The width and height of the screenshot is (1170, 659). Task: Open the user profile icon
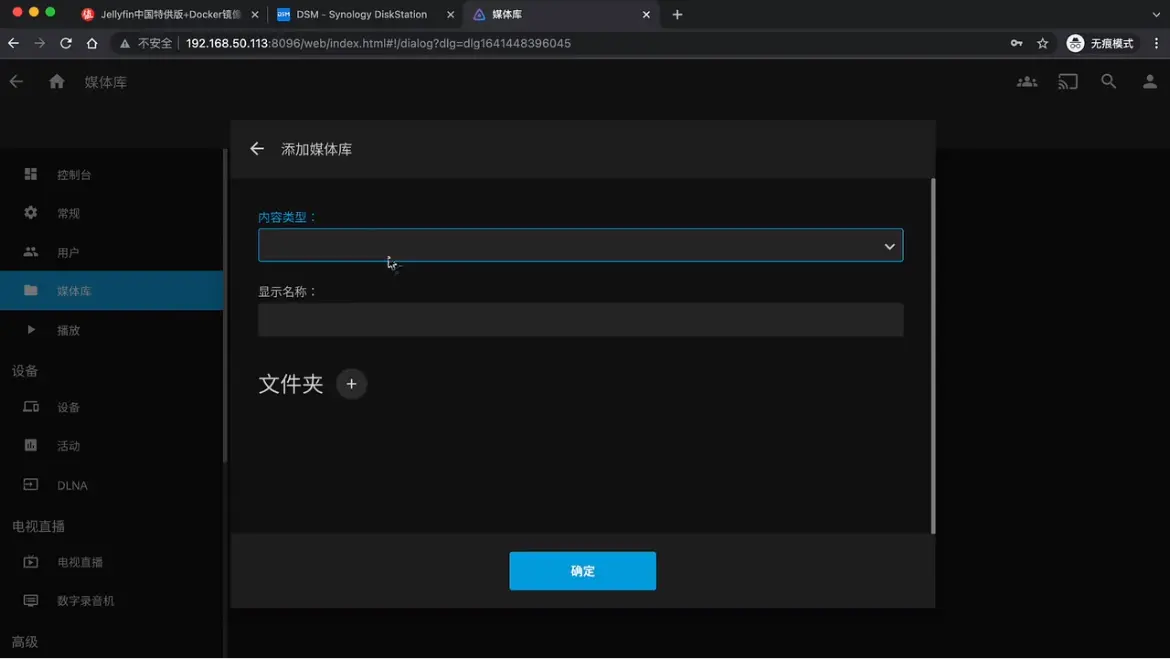[x=1150, y=82]
